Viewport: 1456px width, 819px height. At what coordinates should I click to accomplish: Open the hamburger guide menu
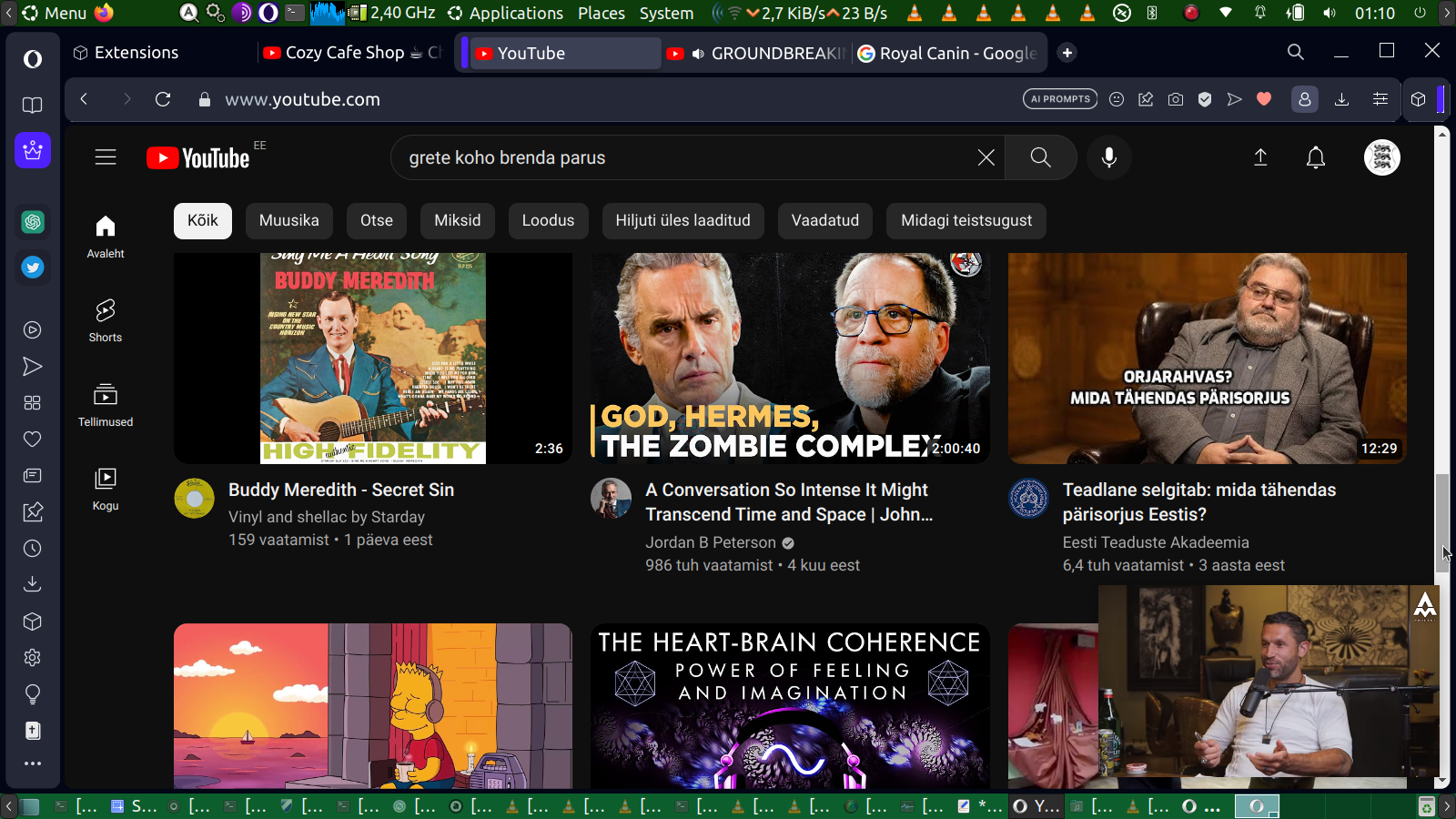pyautogui.click(x=106, y=157)
